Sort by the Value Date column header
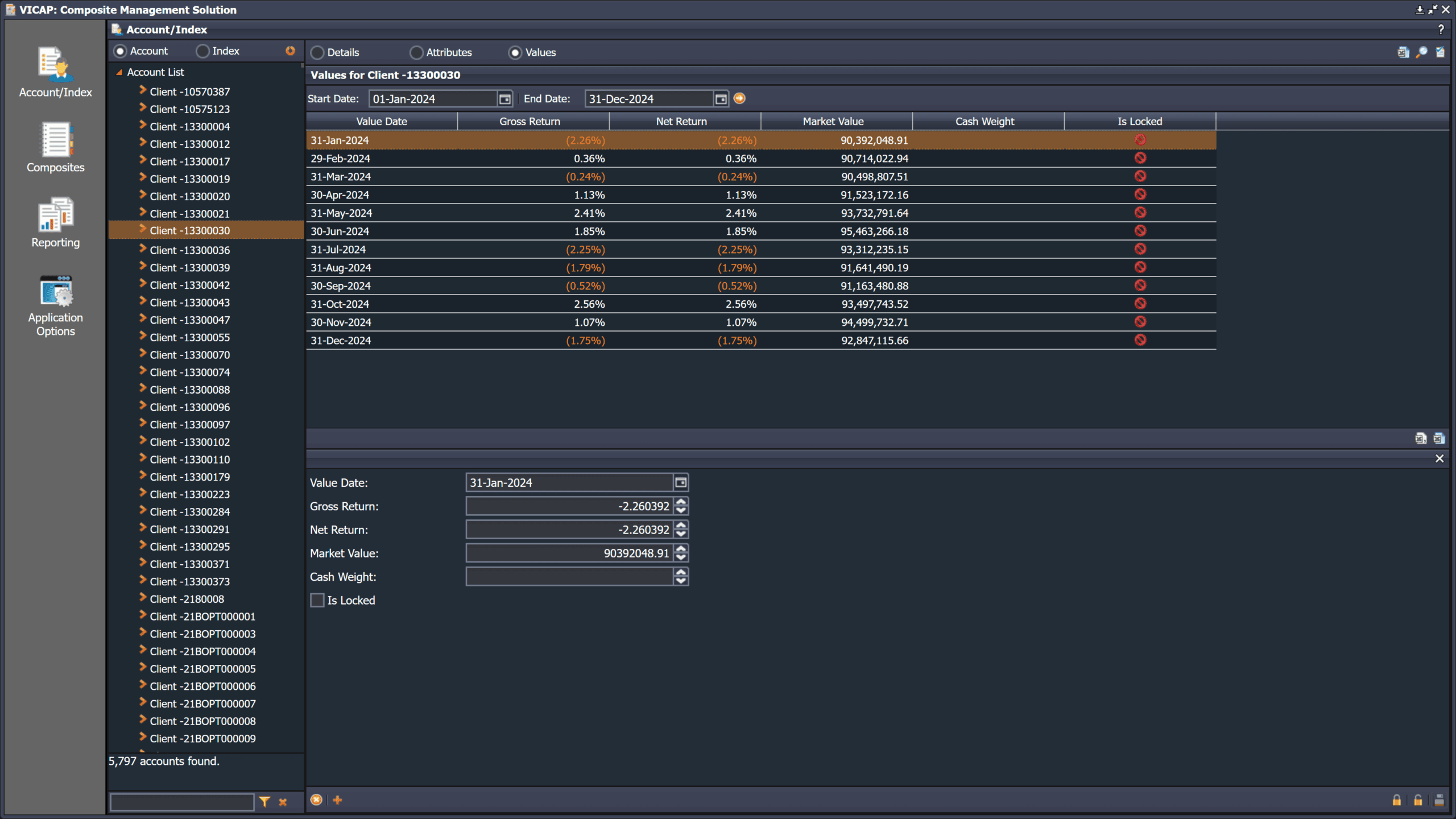This screenshot has width=1456, height=819. 382,121
